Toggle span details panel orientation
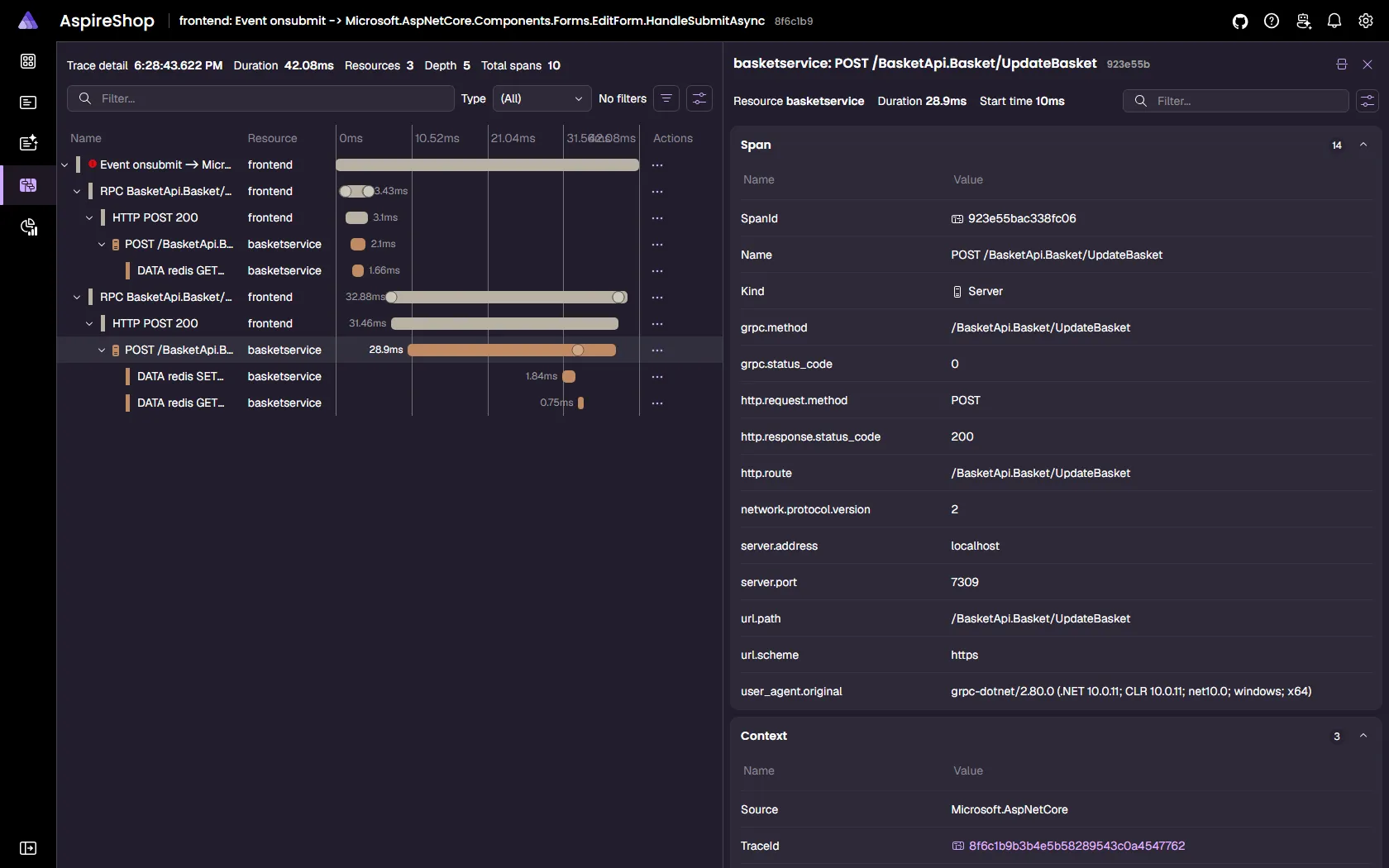Screen dimensions: 1389x868 coord(1342,64)
